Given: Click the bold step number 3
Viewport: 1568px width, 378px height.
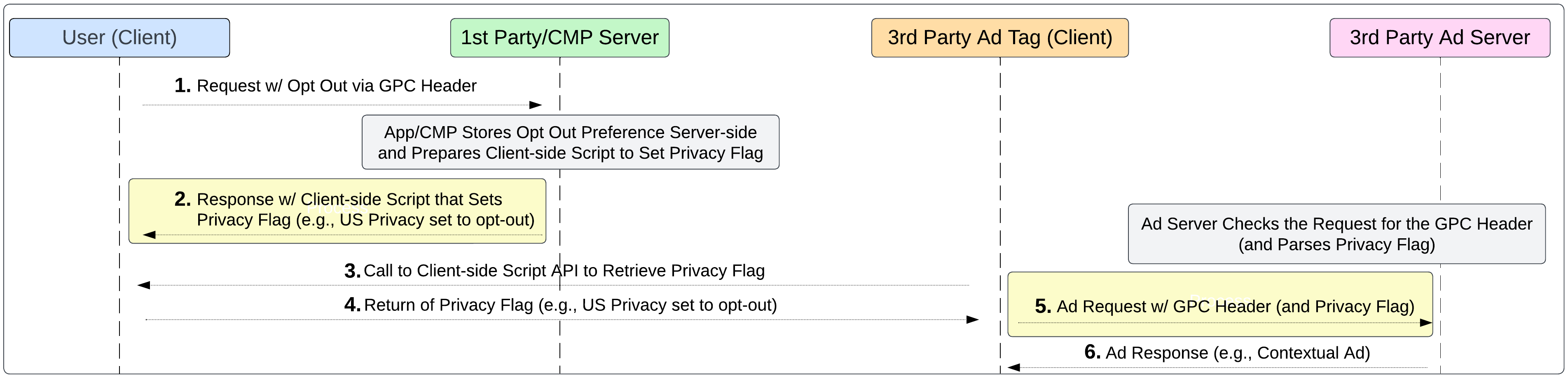Looking at the screenshot, I should click(352, 271).
